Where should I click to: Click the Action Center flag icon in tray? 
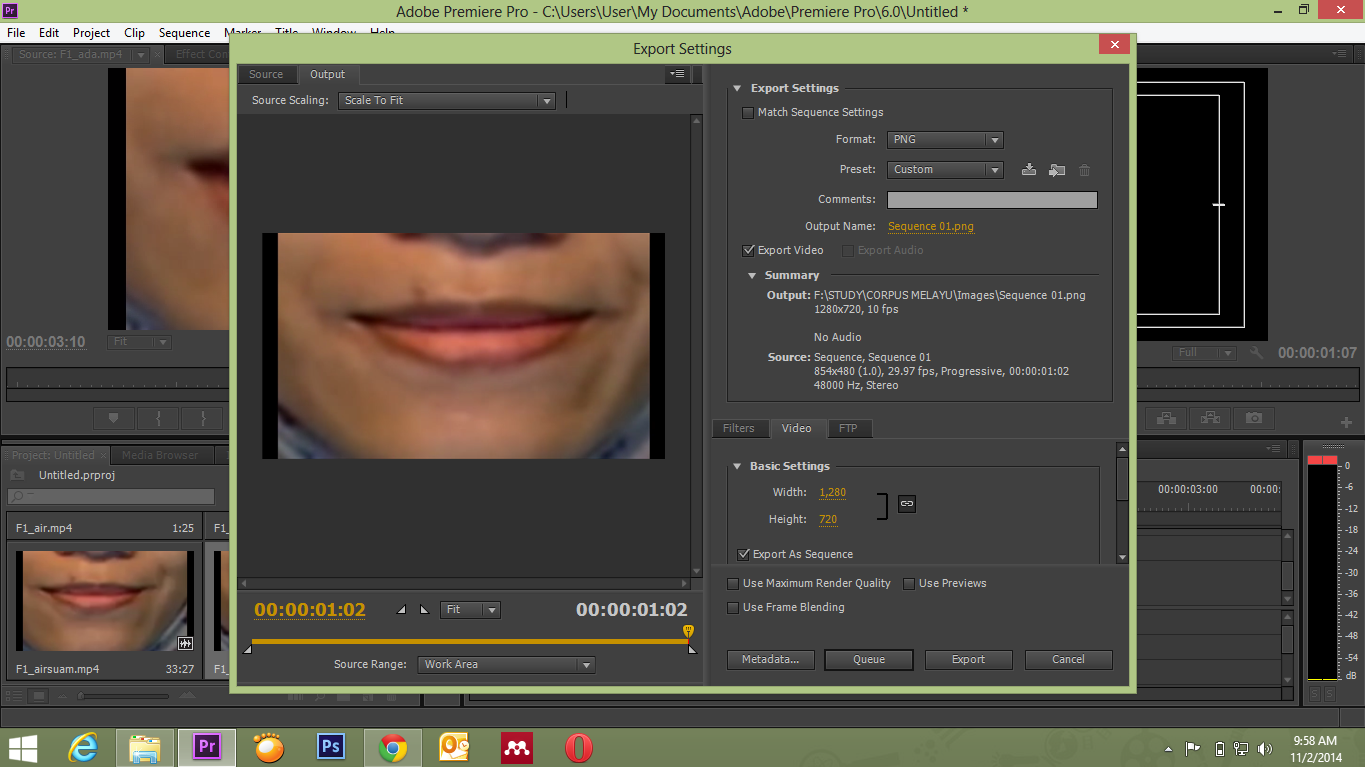click(x=1193, y=748)
